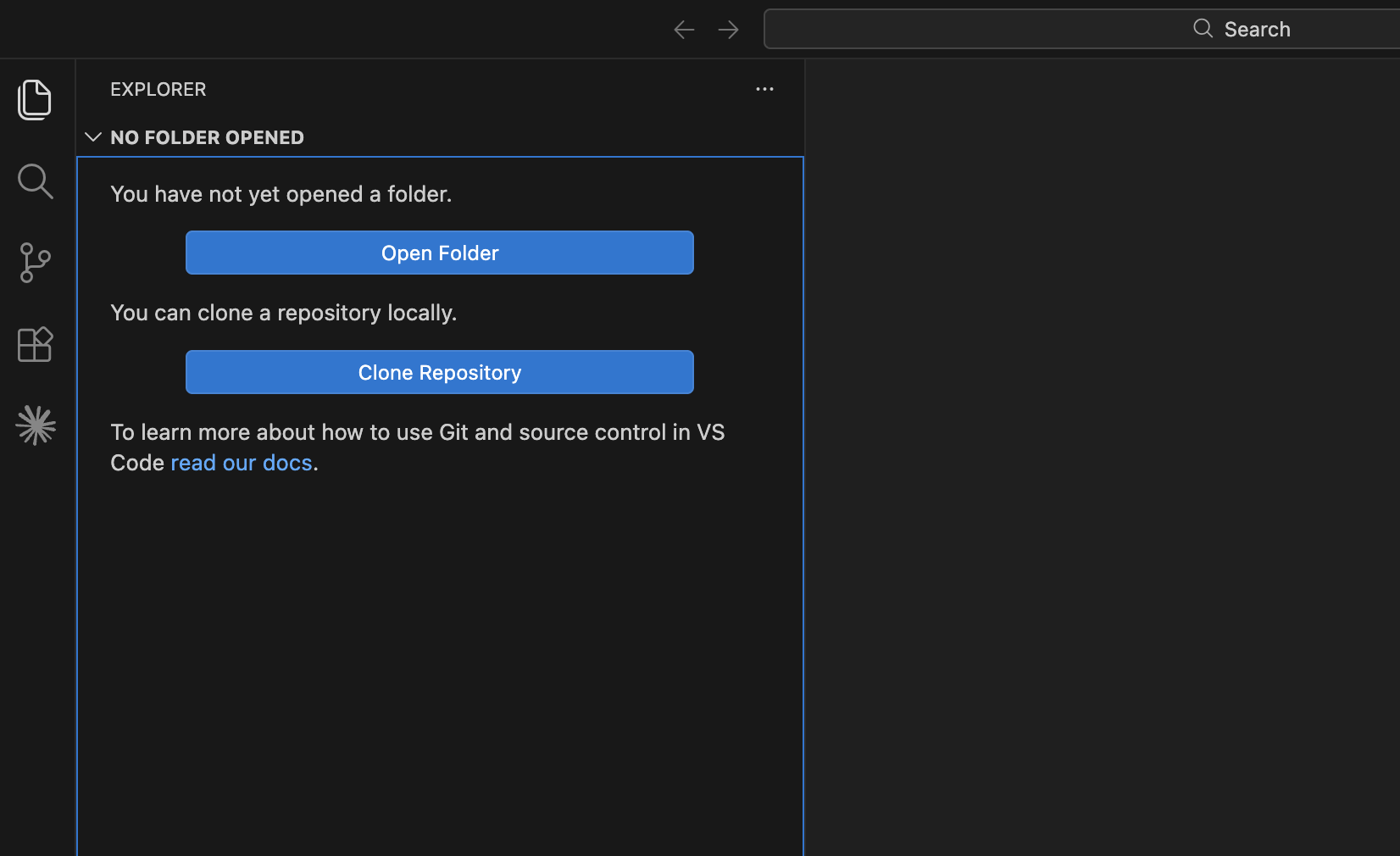Screen dimensions: 1400x856
Task: Switch to the Search view
Action: pyautogui.click(x=35, y=181)
